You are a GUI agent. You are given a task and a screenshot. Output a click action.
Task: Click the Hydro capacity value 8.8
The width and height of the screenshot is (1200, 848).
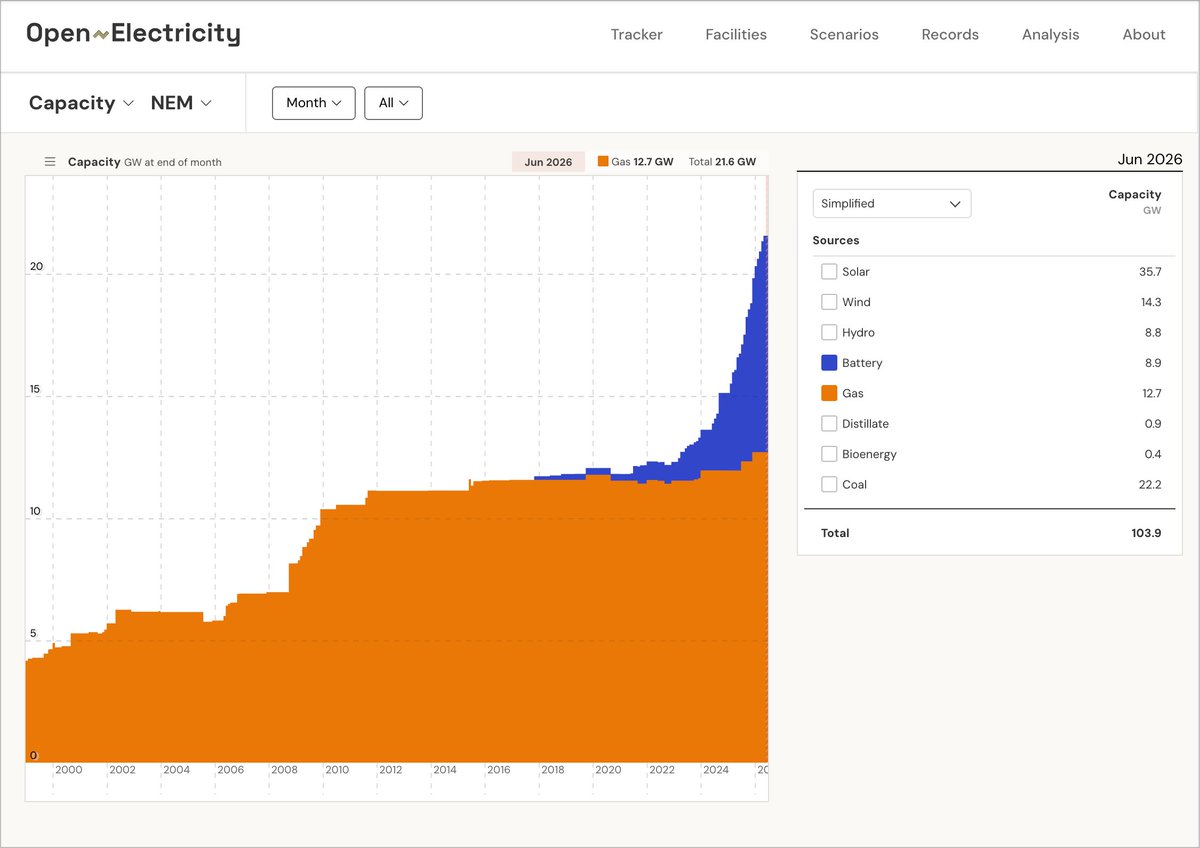[x=1153, y=332]
